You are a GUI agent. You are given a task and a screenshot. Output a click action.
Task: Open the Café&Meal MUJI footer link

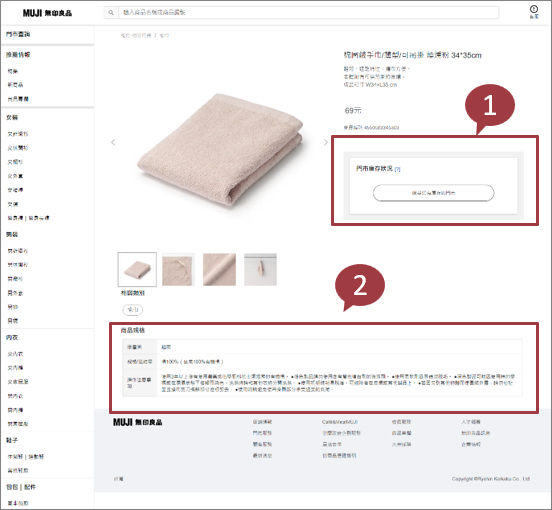(340, 422)
